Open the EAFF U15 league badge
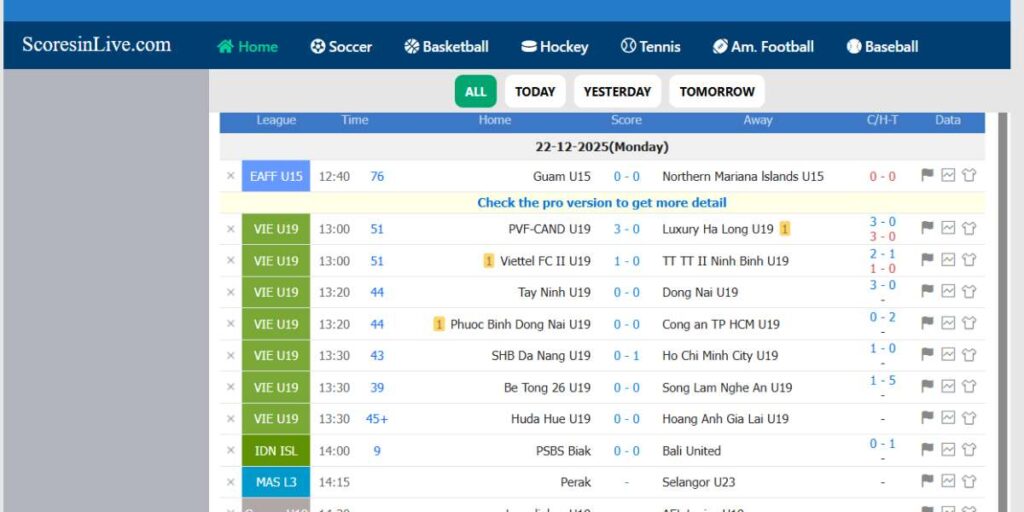The image size is (1024, 512). click(x=276, y=176)
